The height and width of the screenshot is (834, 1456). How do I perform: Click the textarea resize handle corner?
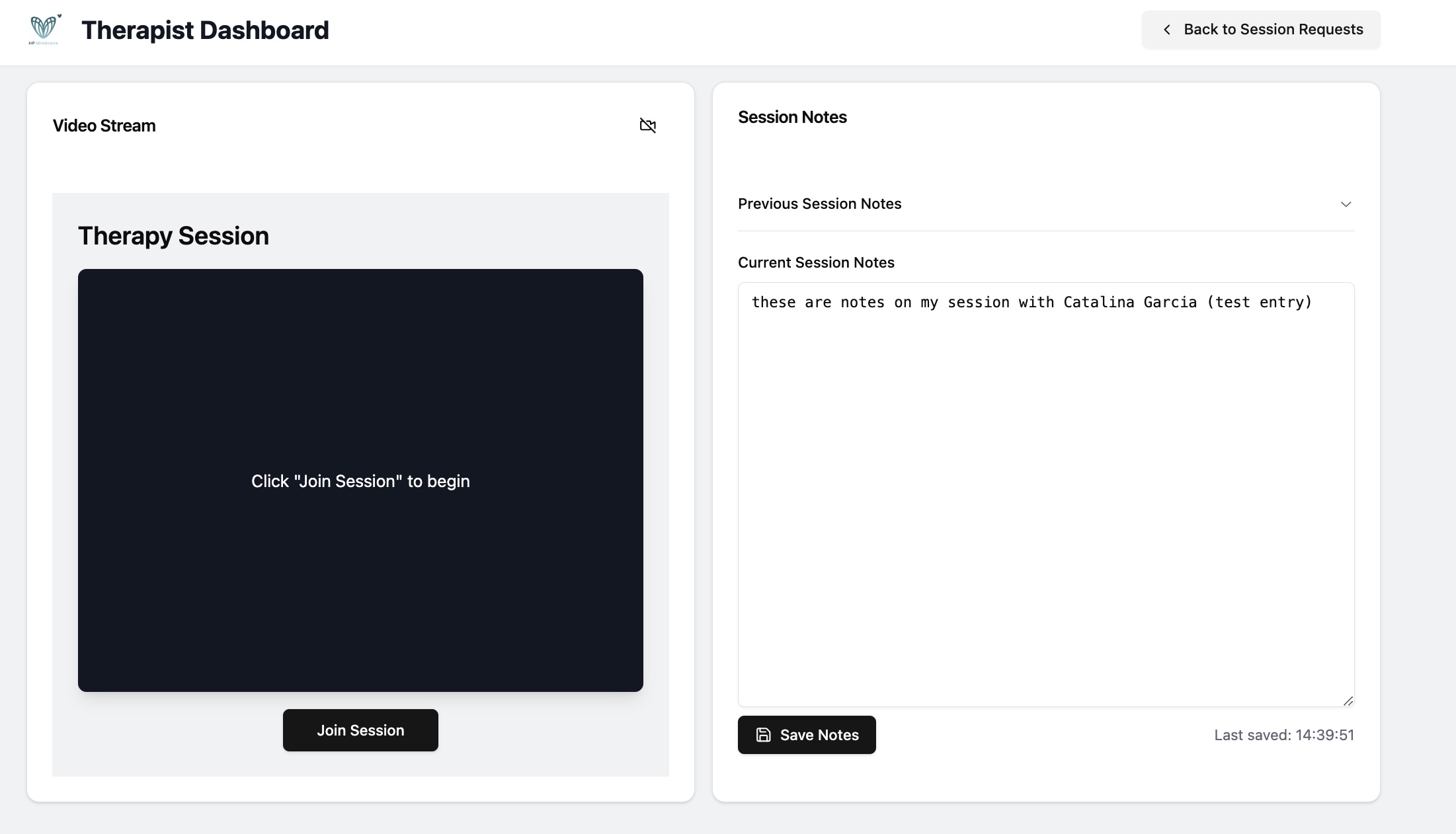tap(1348, 701)
